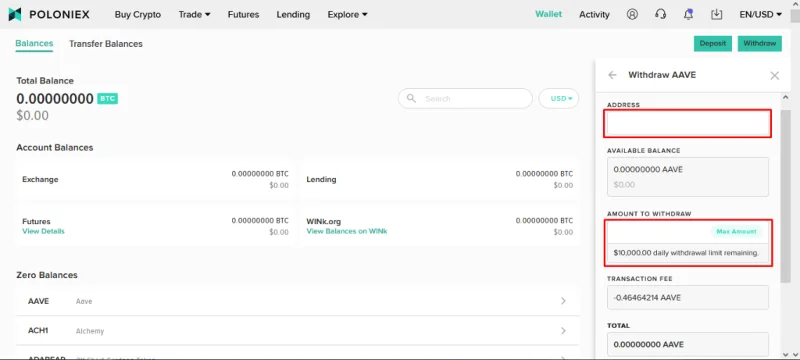Screen dimensions: 800x360
Task: Open the user profile icon
Action: click(632, 14)
